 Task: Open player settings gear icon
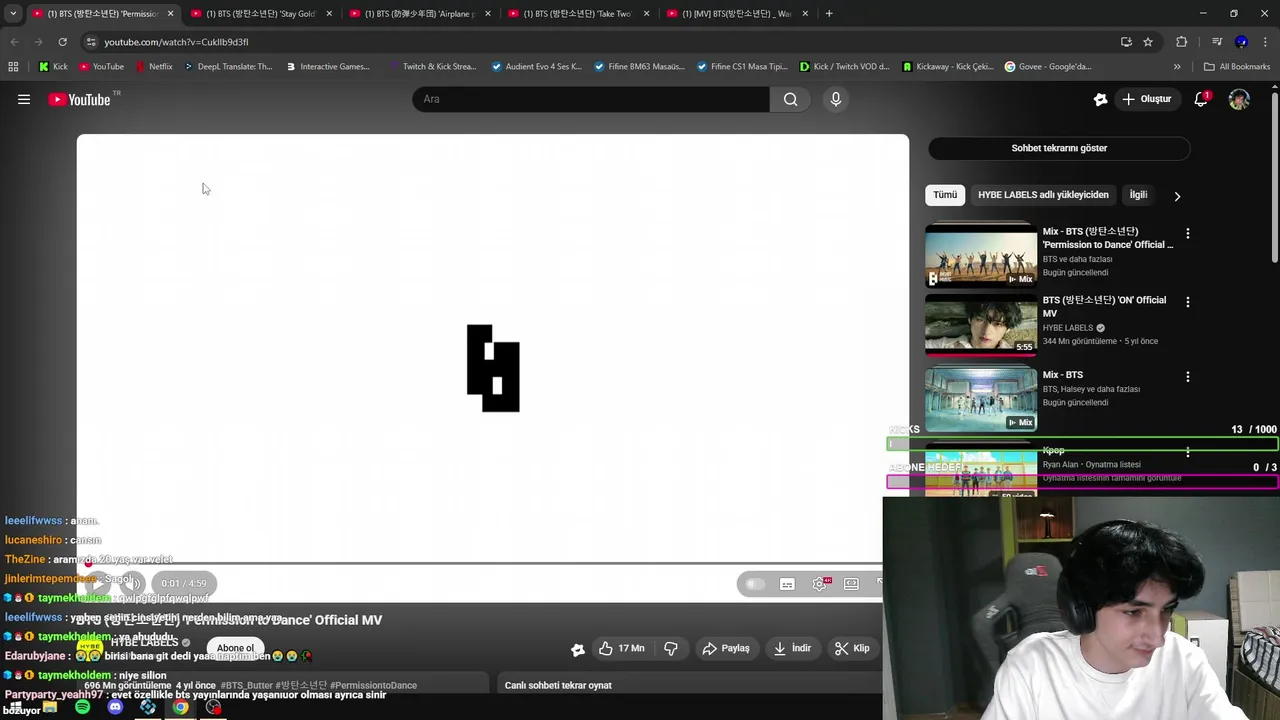click(820, 584)
